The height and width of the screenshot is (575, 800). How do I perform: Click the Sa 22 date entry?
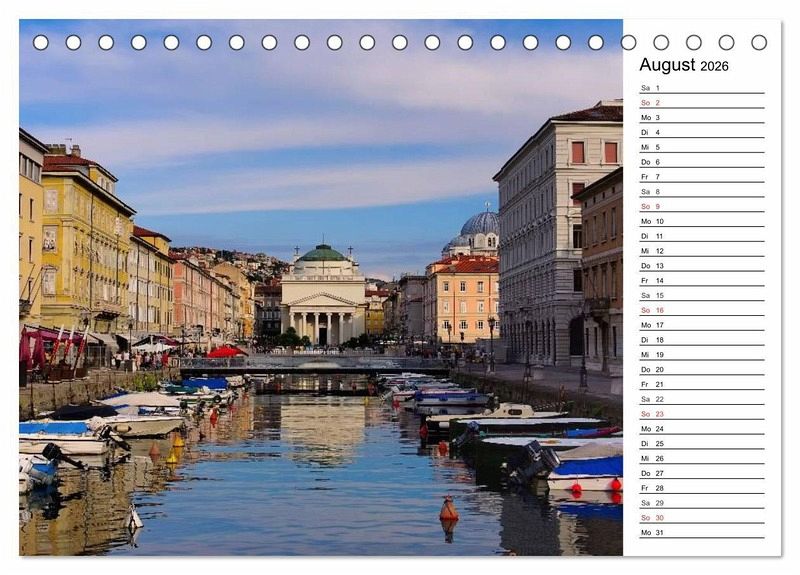point(701,399)
